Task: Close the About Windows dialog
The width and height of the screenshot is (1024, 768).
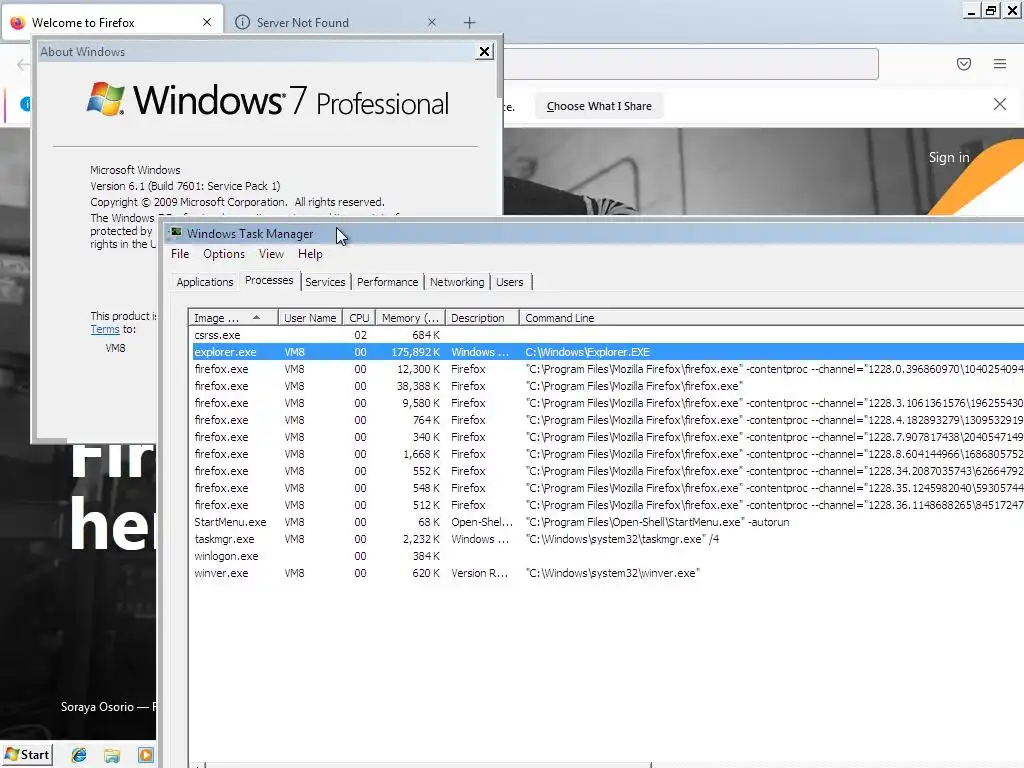Action: click(x=484, y=52)
